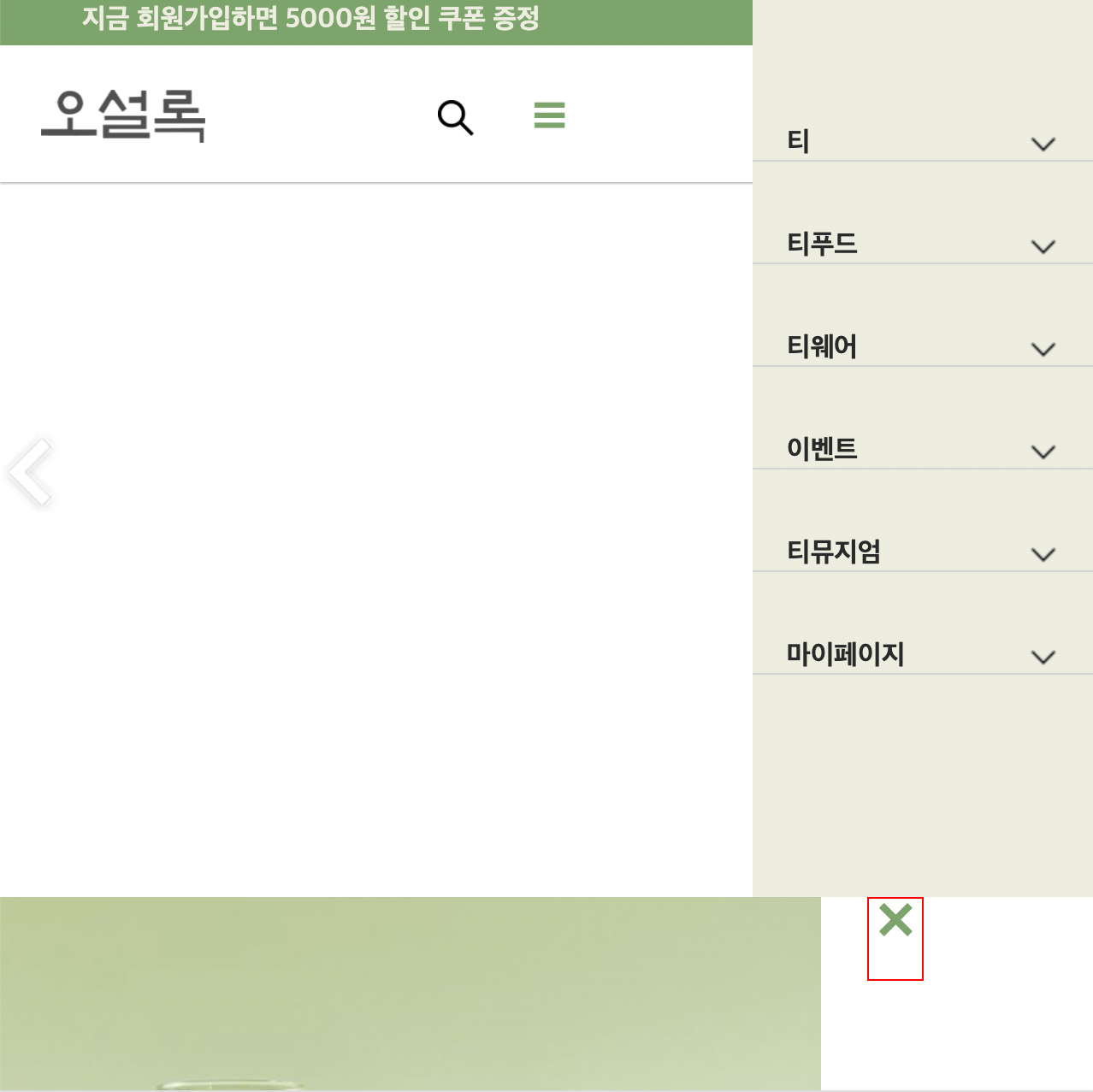
Task: Click the green product banner image
Action: (x=411, y=994)
